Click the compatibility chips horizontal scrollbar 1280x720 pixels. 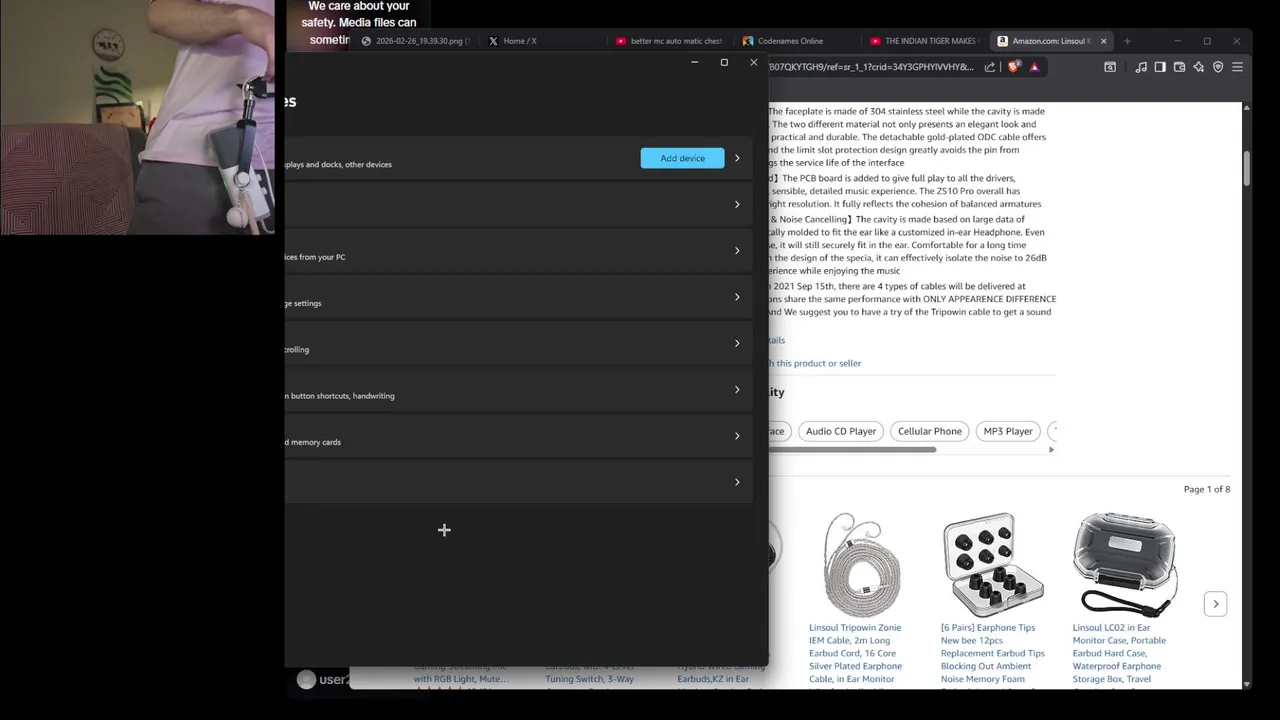tap(852, 450)
